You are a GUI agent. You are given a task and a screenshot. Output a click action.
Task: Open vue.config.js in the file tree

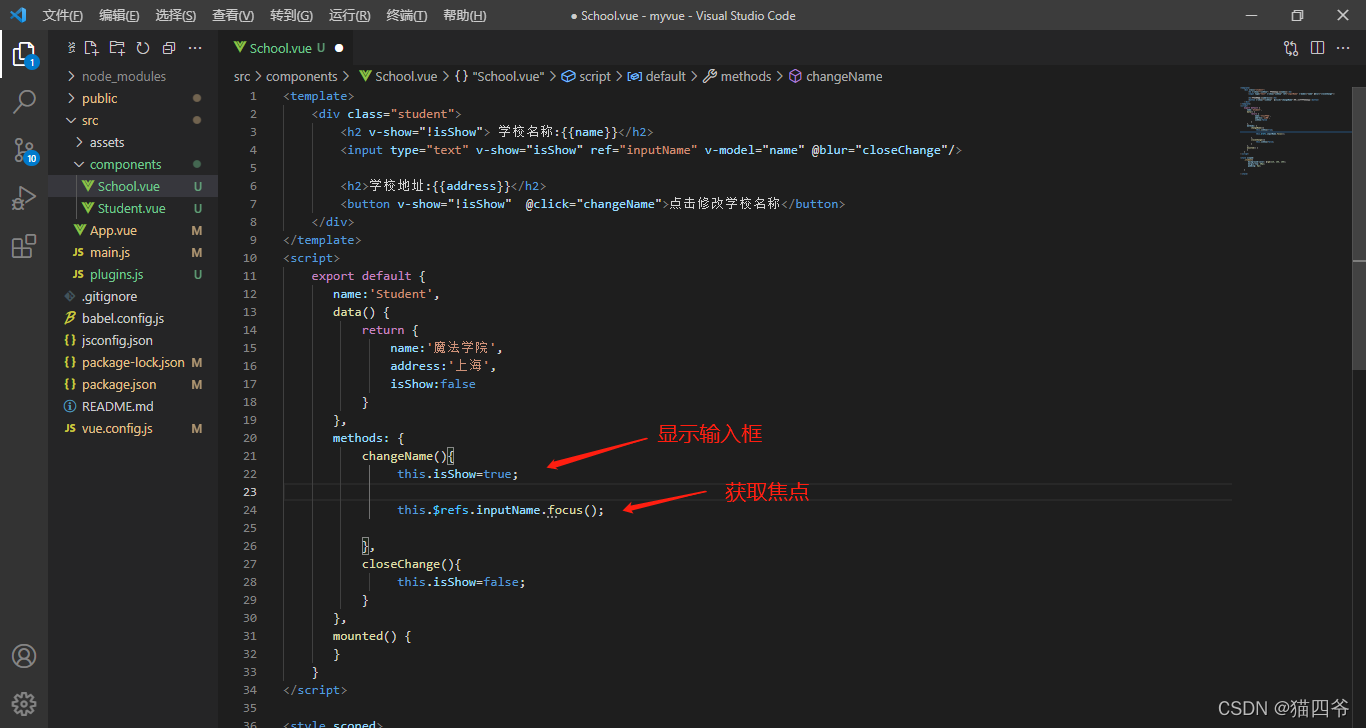tap(133, 428)
